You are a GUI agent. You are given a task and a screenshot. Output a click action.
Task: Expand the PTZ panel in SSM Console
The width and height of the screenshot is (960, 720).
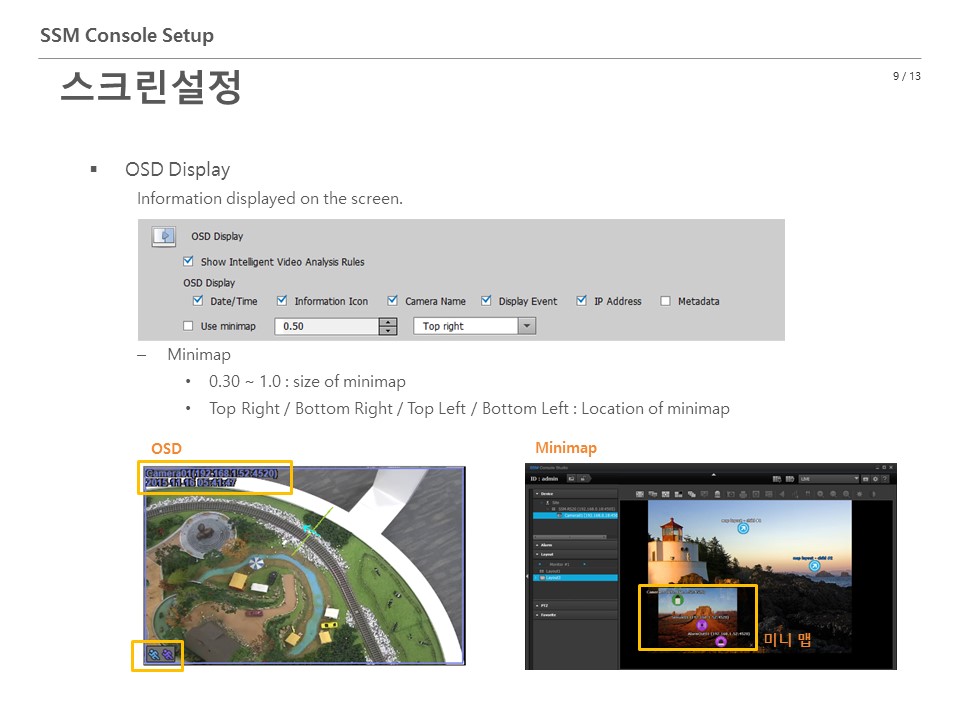[537, 606]
